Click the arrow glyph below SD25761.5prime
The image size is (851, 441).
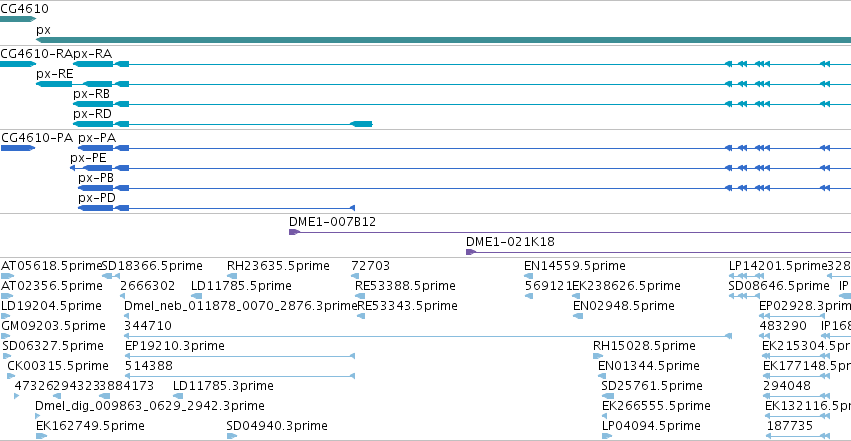(x=607, y=397)
